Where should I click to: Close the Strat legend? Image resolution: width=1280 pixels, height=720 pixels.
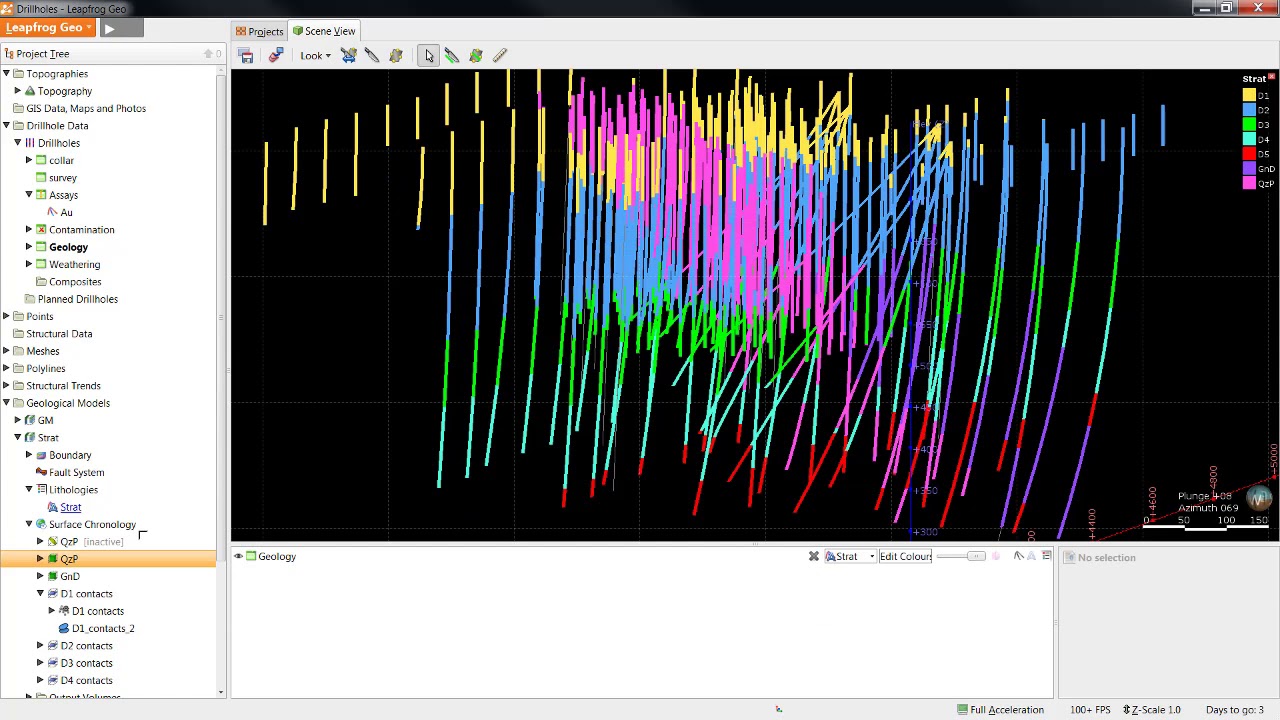1272,77
